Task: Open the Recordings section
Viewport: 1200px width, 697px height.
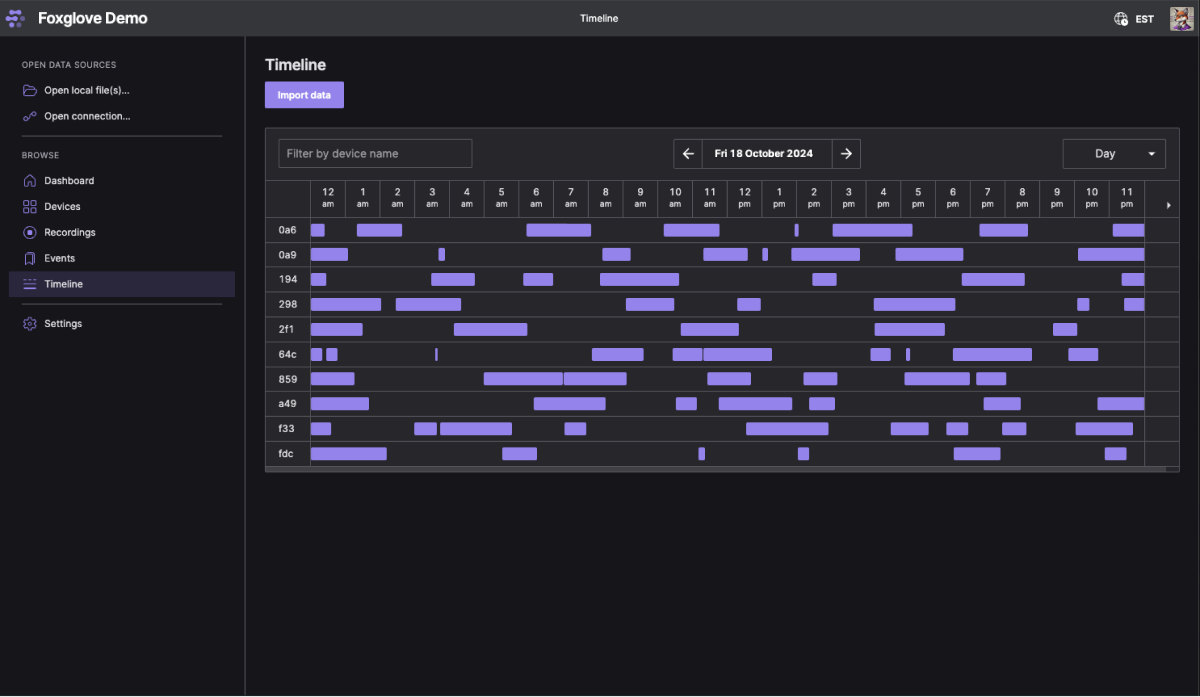Action: pos(69,233)
